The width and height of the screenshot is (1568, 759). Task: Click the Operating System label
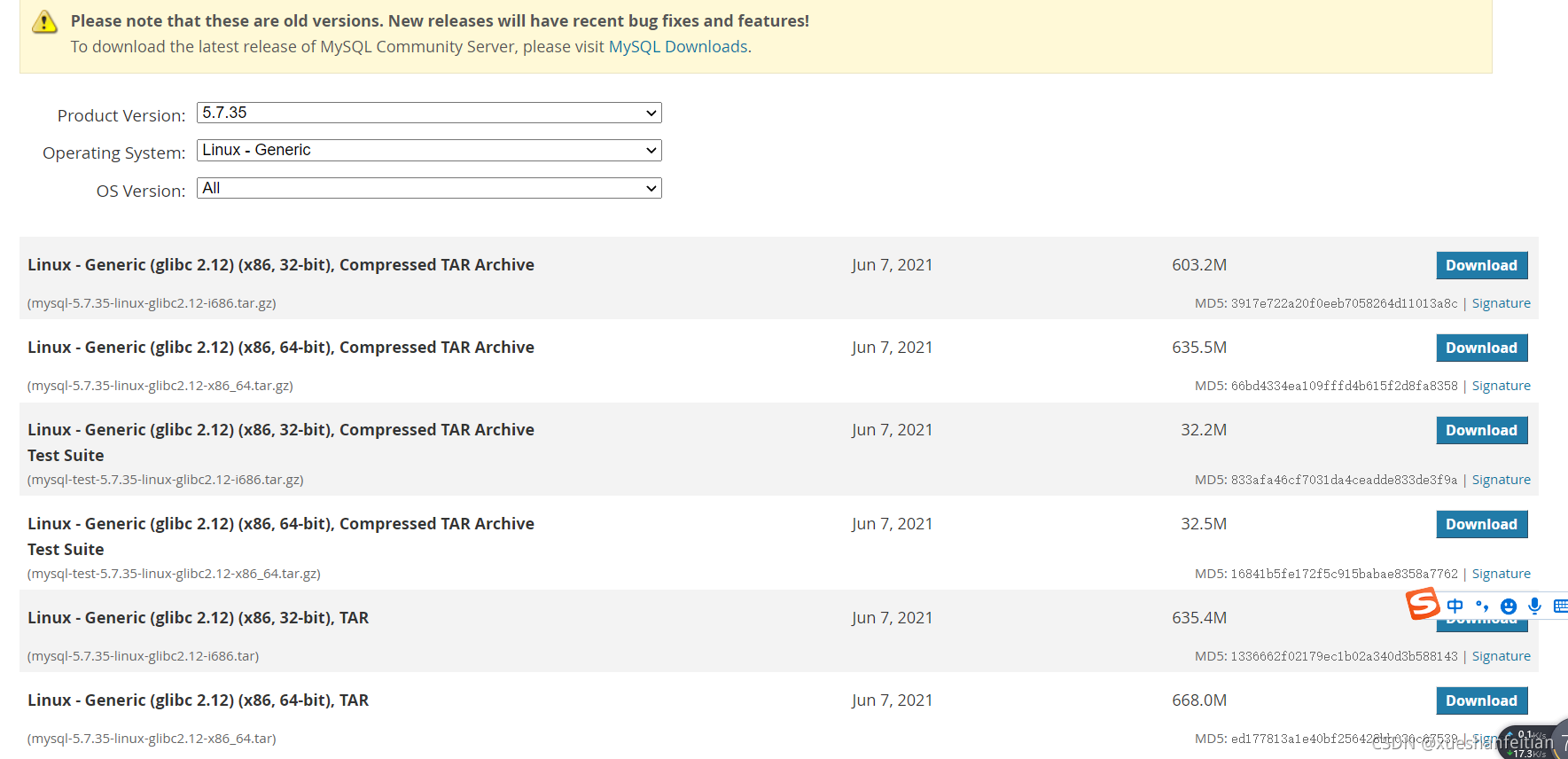coord(114,153)
